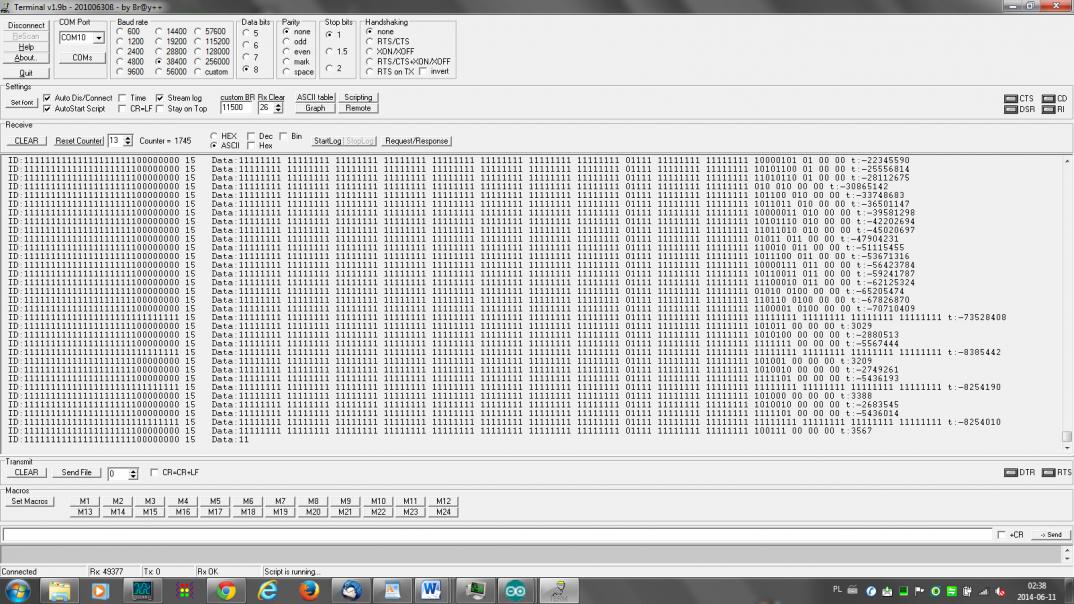The height and width of the screenshot is (604, 1074).
Task: Click the Remote button
Action: pyautogui.click(x=358, y=108)
